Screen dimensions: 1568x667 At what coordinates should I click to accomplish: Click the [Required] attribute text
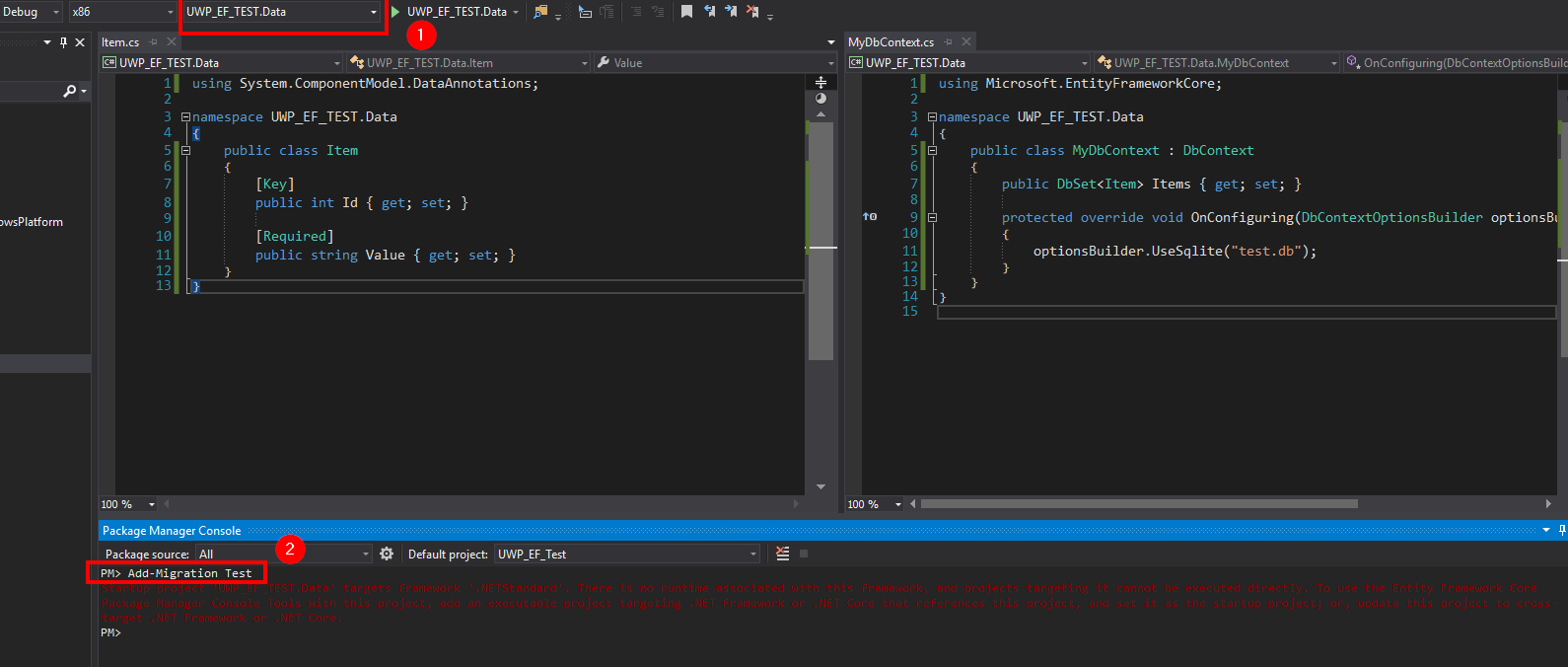(x=295, y=236)
